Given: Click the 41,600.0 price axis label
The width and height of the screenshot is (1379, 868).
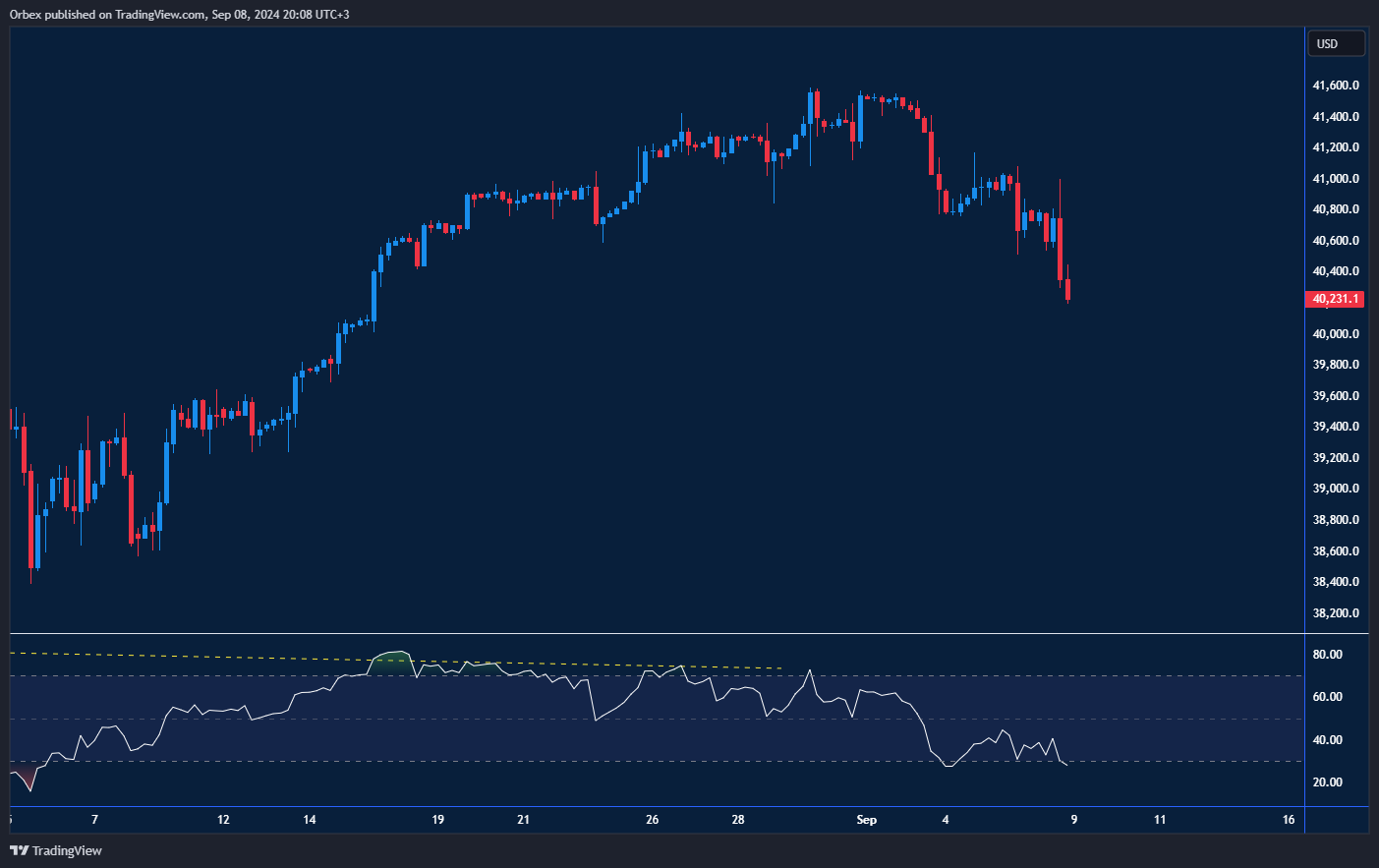Looking at the screenshot, I should 1336,86.
